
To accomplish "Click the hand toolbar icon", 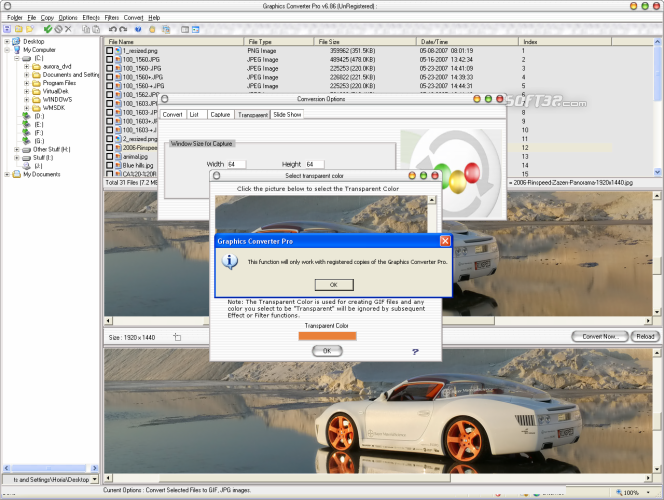I will point(152,29).
